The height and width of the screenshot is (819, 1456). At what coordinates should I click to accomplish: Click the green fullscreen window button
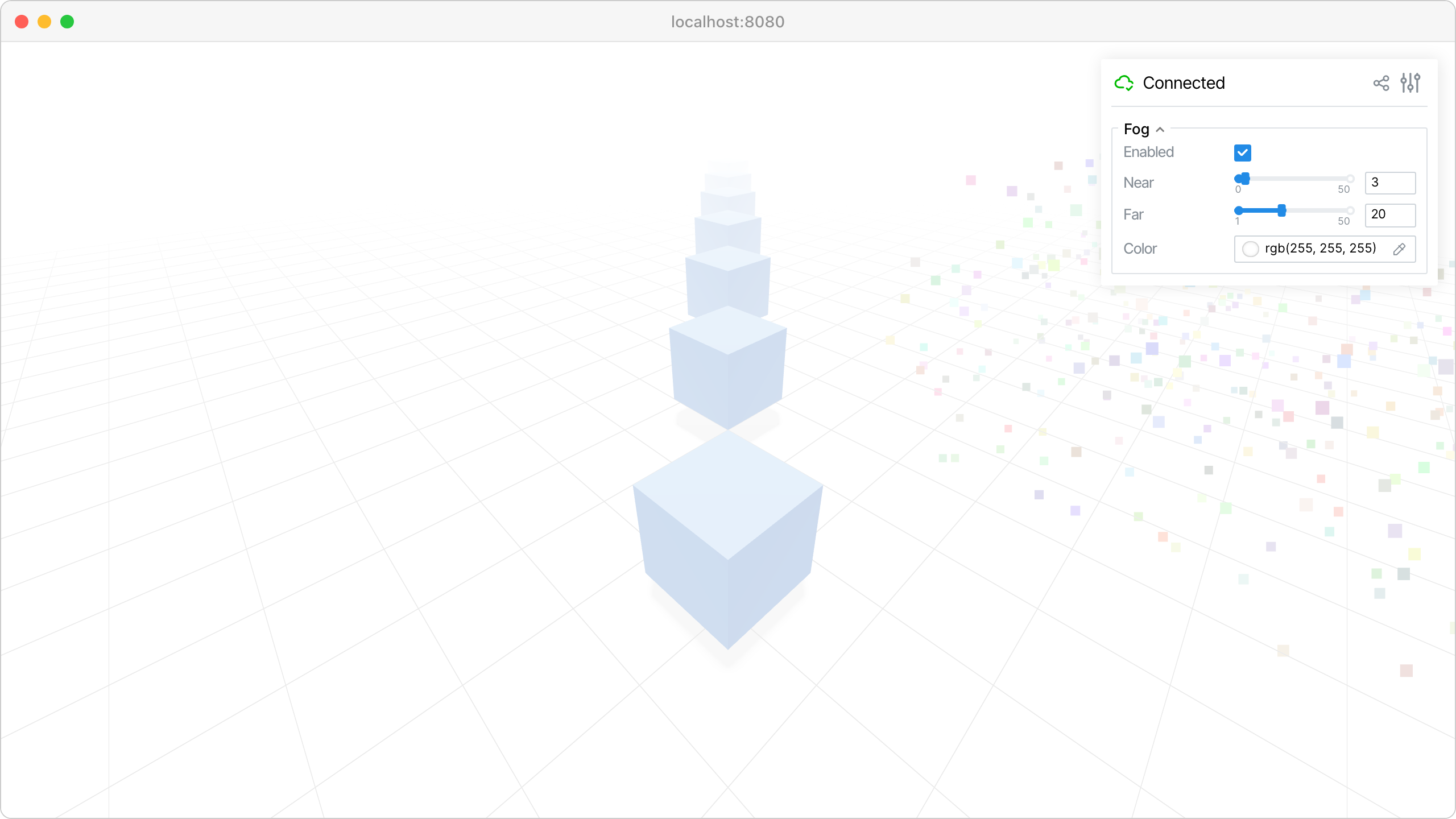[x=67, y=22]
